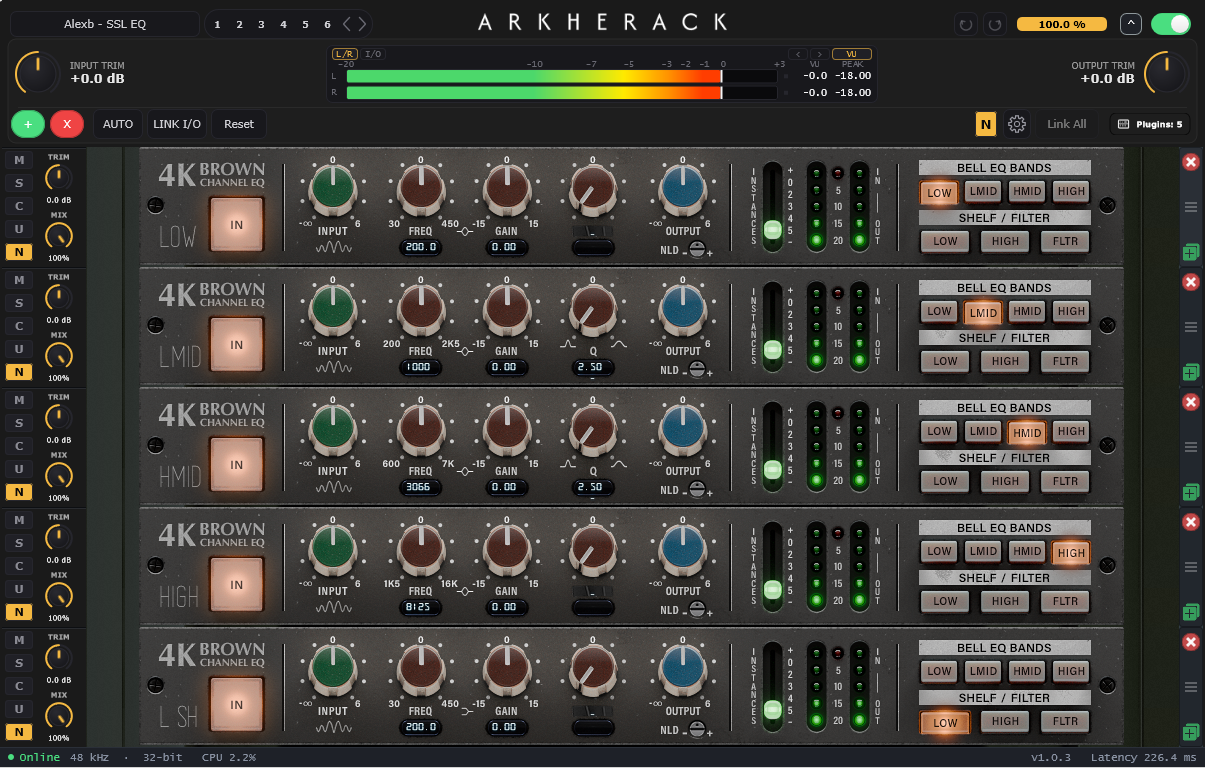Switch to preset slot 3
This screenshot has height=768, width=1205.
261,24
